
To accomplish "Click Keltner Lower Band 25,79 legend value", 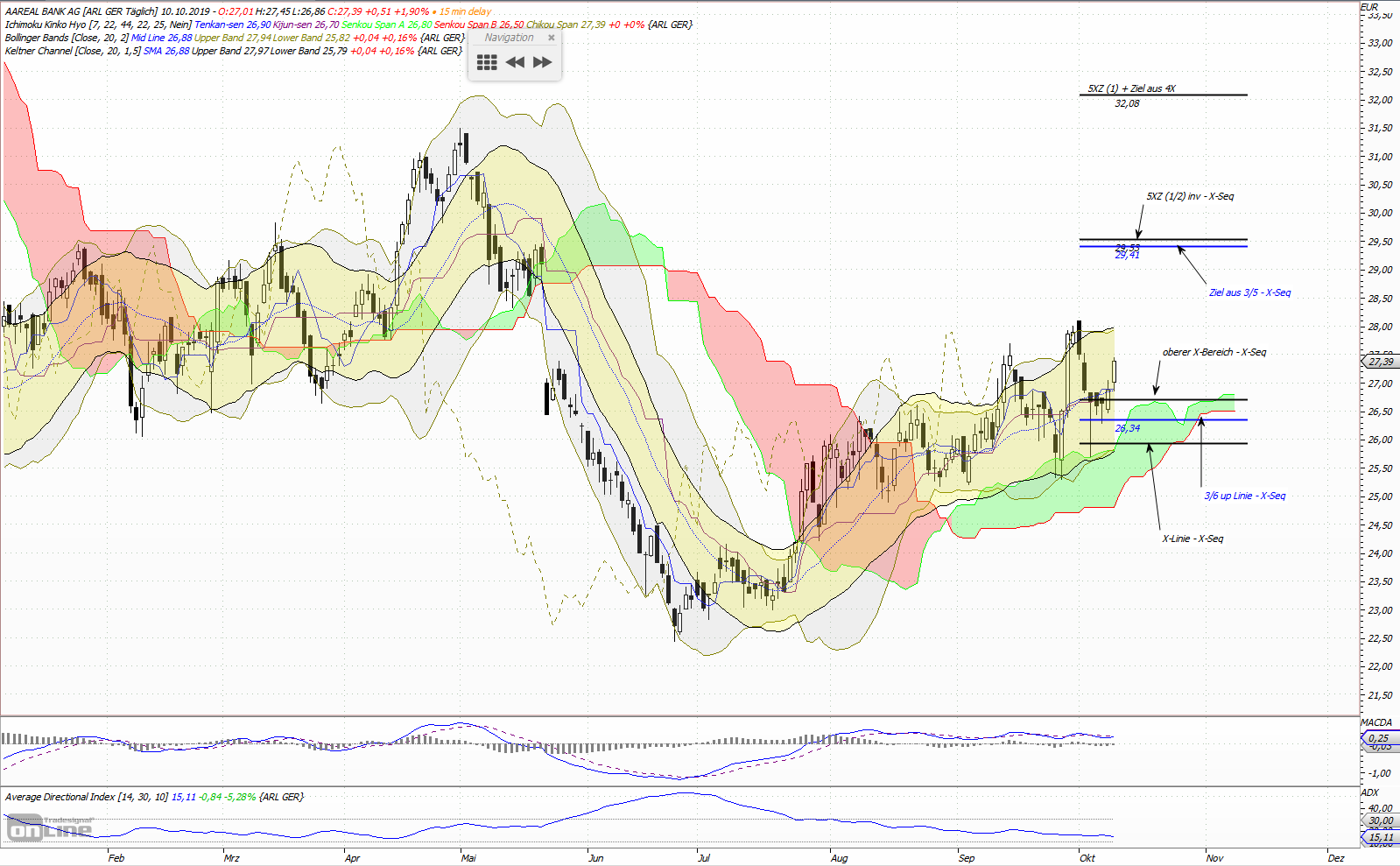I will pos(309,51).
